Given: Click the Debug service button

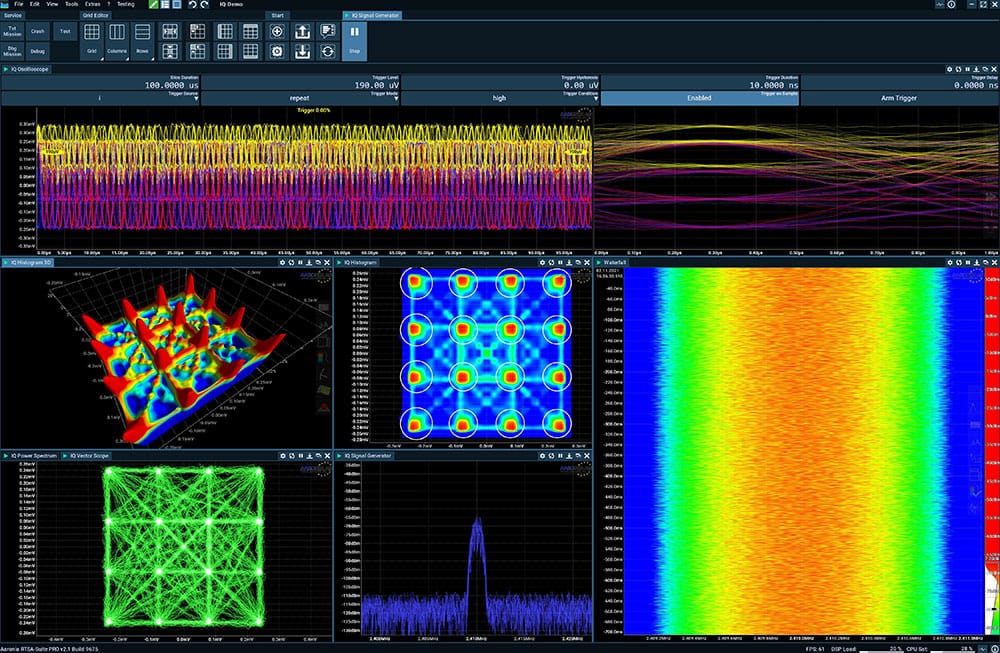Looking at the screenshot, I should 38,49.
